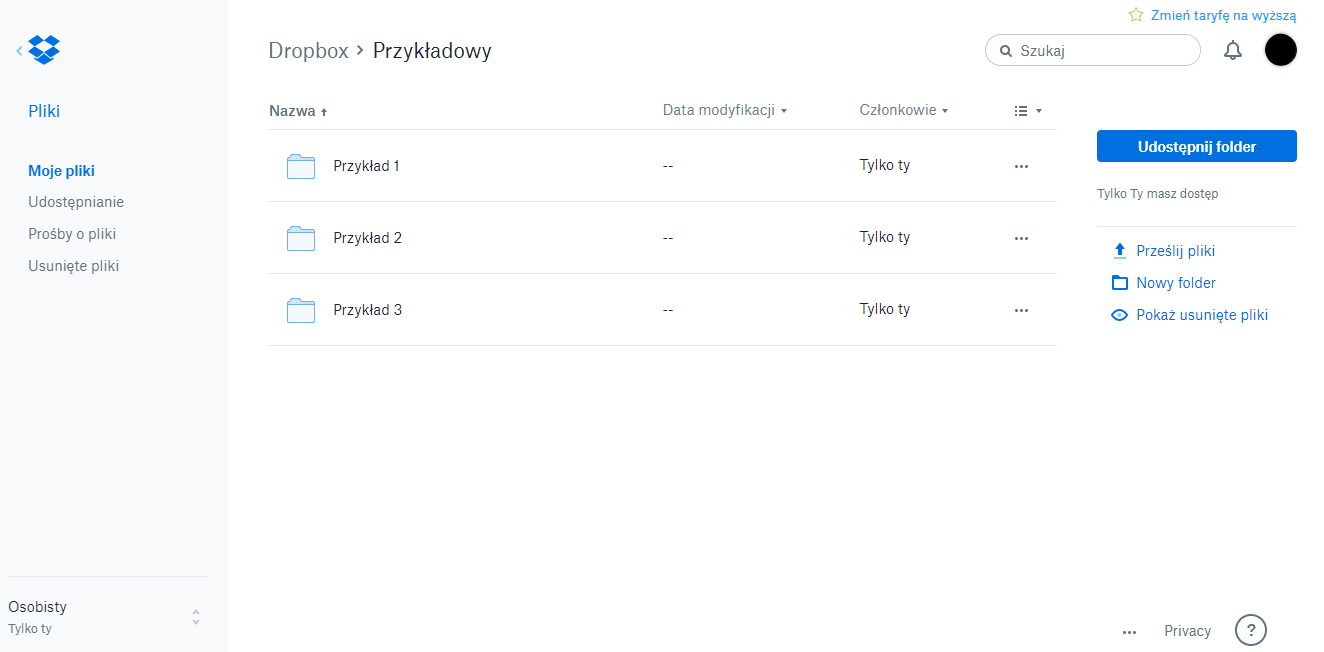1324x652 pixels.
Task: Go to Udostępnianie in the sidebar
Action: pyautogui.click(x=76, y=202)
